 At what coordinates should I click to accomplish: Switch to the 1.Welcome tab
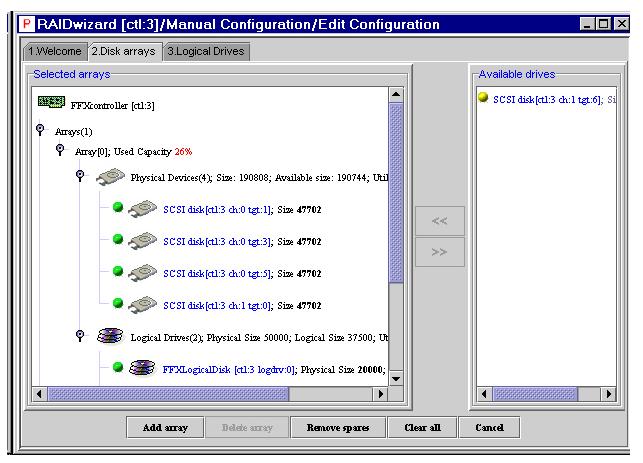pos(55,52)
